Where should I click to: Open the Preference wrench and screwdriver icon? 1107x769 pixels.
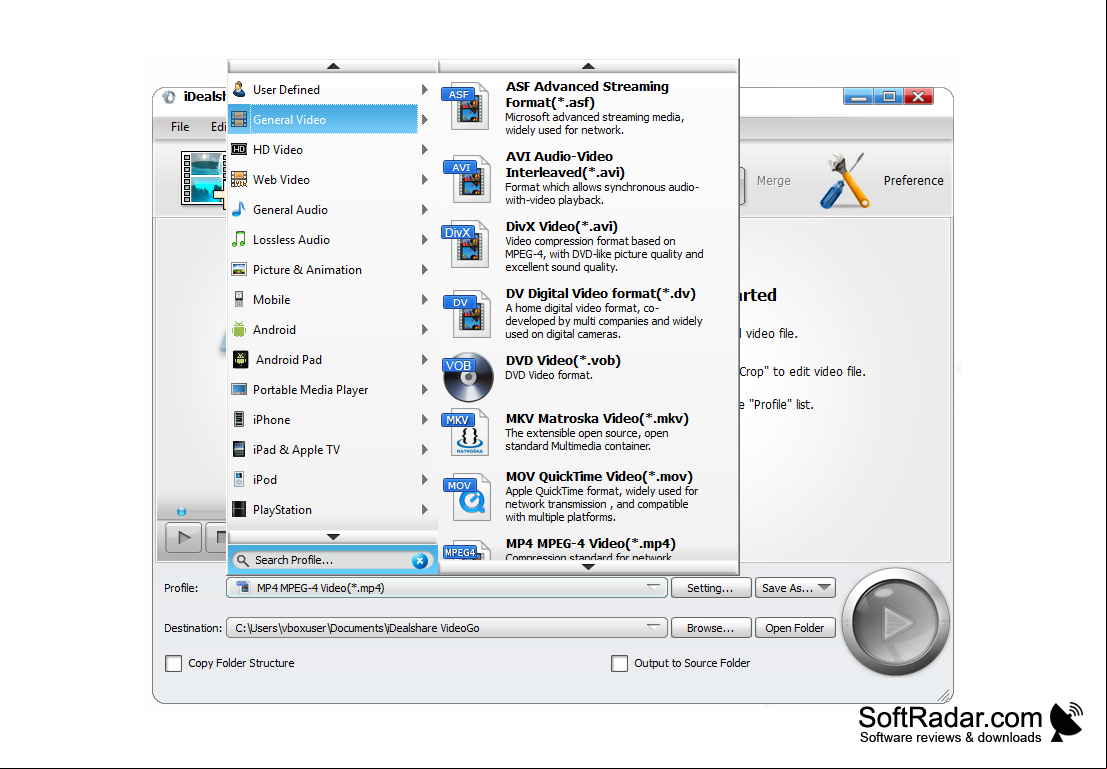[x=844, y=180]
